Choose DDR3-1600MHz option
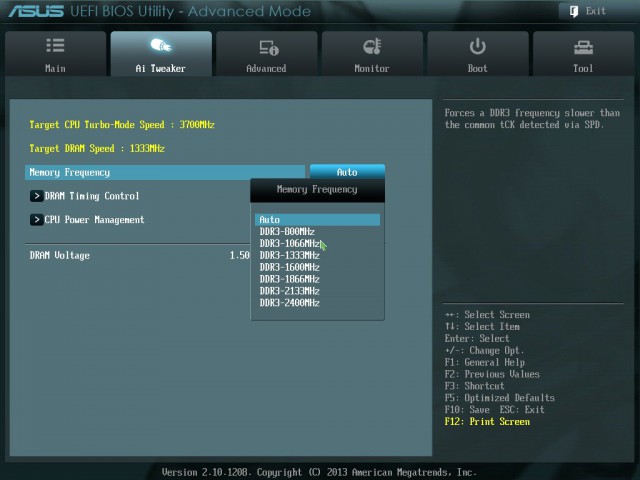This screenshot has width=640, height=480. pyautogui.click(x=289, y=267)
